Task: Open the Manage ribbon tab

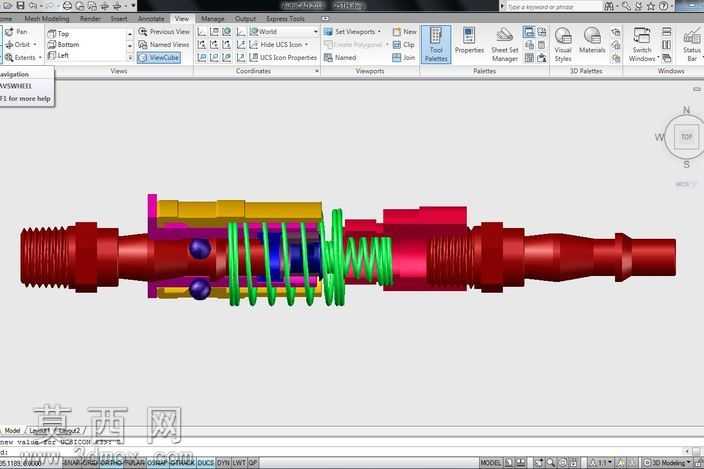Action: (213, 19)
